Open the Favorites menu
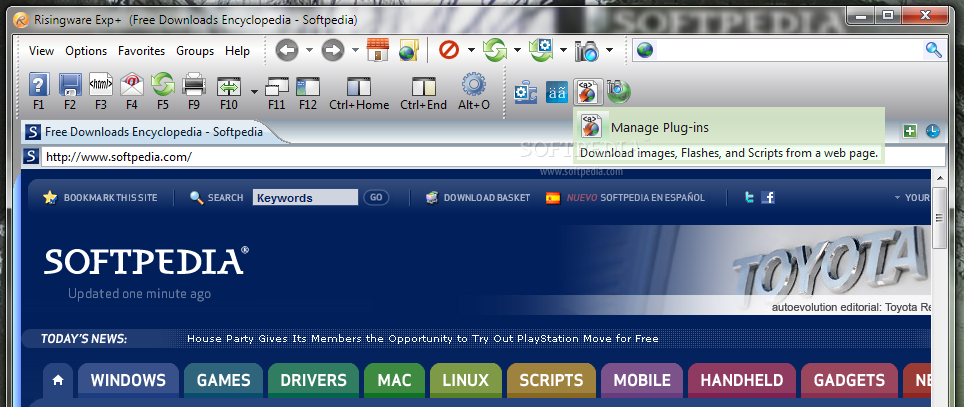 point(141,51)
